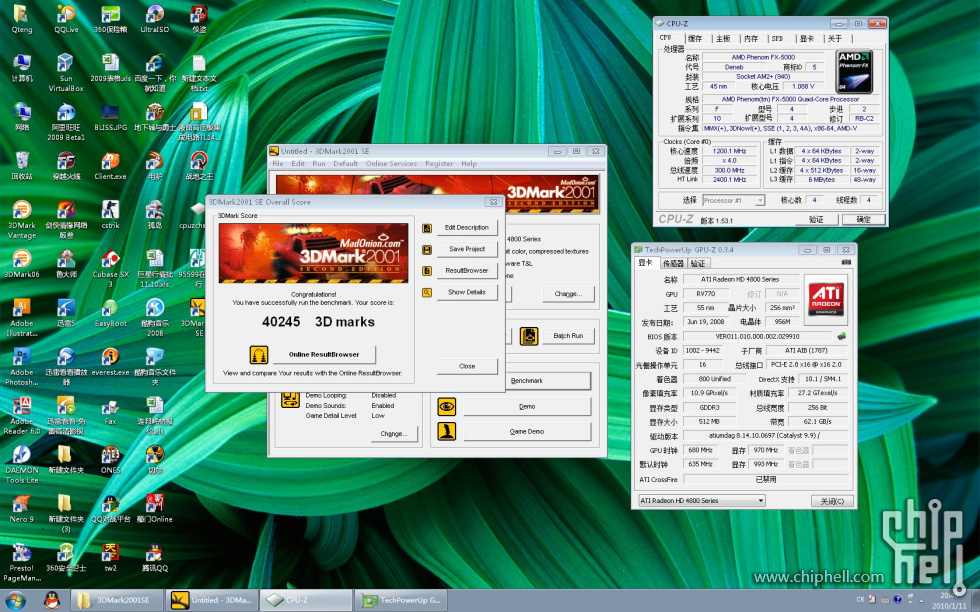Screen dimensions: 980x612
Task: Open the File menu in 3DMark2001
Action: 278,164
